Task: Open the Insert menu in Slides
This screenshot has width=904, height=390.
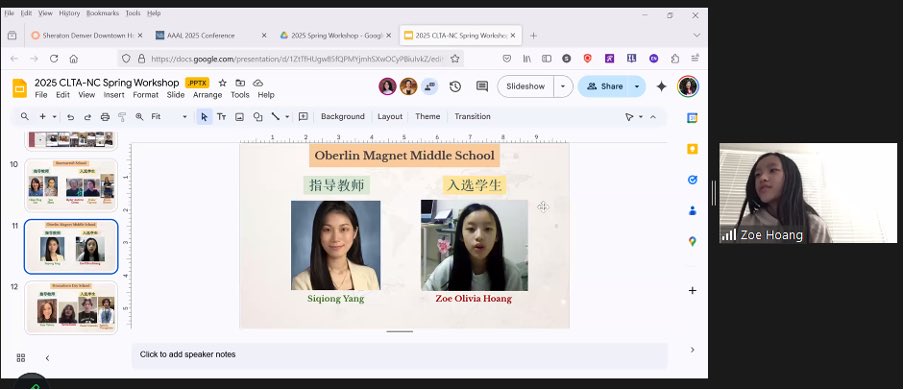Action: coord(114,95)
